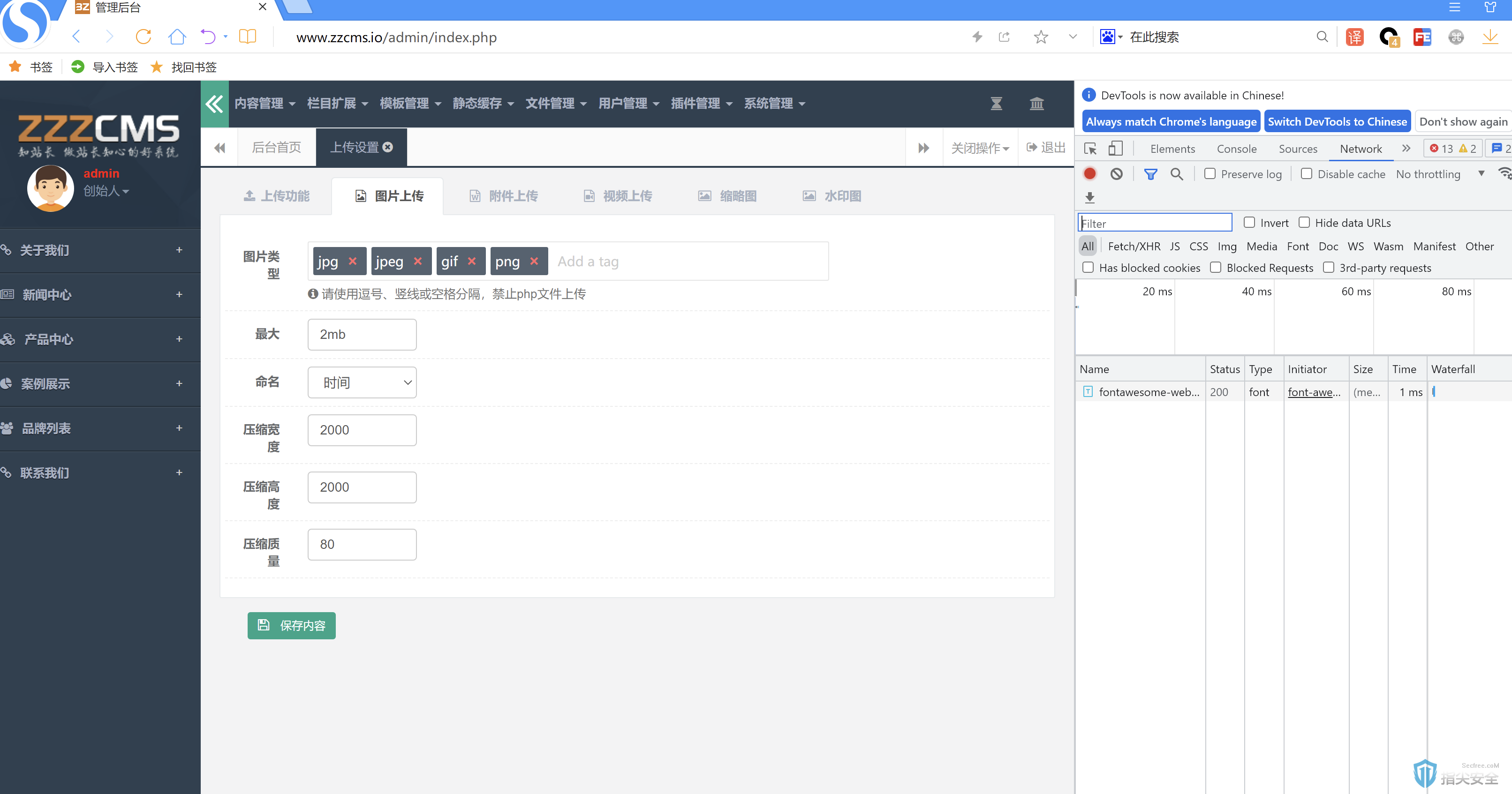Click 退出 logout link
Screen dimensions: 1512x794
[1046, 147]
